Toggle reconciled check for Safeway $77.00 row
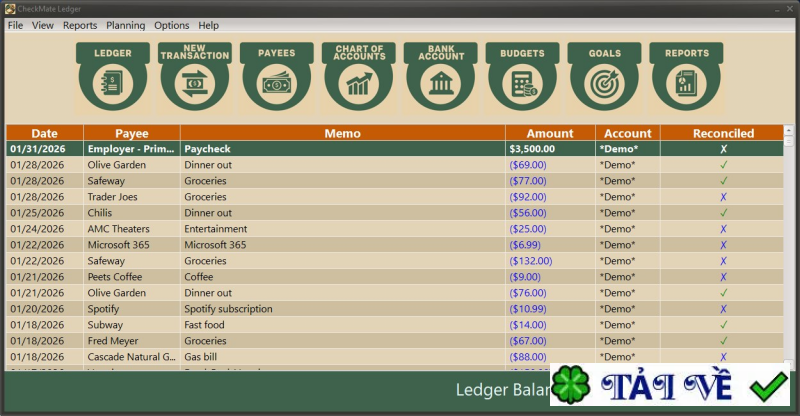The width and height of the screenshot is (800, 416). 723,181
